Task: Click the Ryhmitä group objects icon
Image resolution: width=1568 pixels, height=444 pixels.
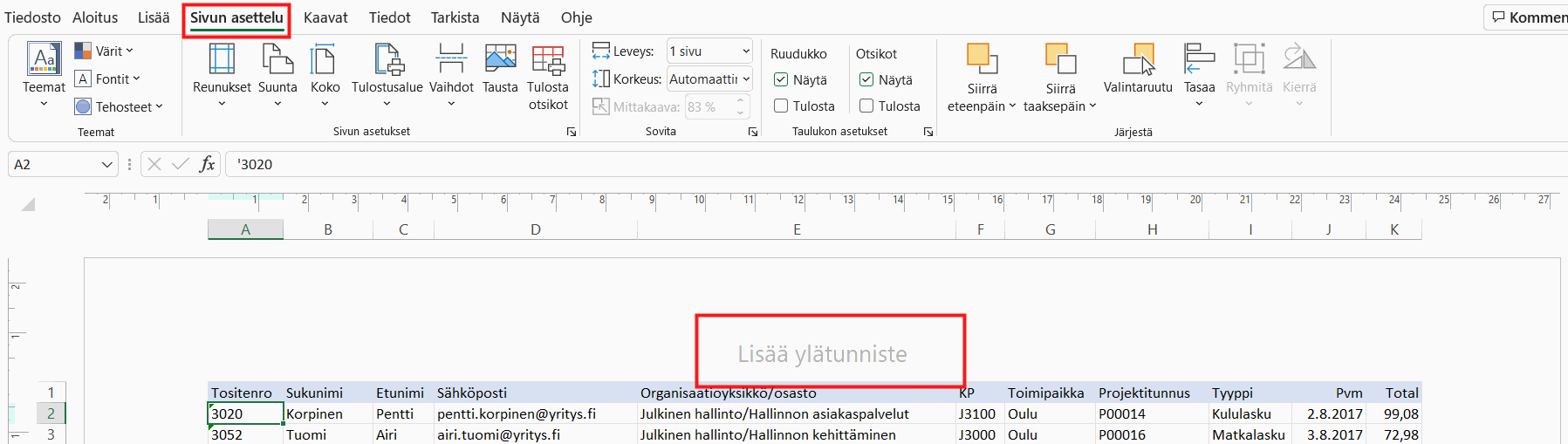Action: pos(1249,58)
